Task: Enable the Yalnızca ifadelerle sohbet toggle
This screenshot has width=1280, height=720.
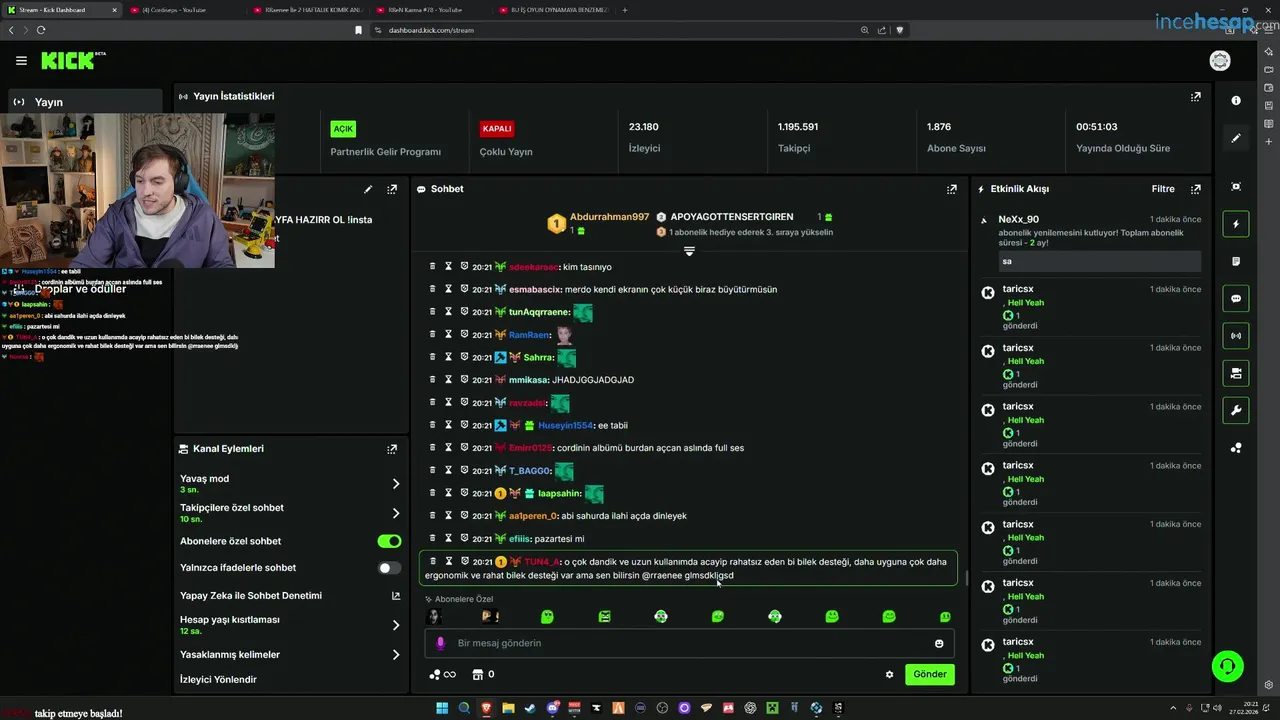Action: tap(389, 568)
